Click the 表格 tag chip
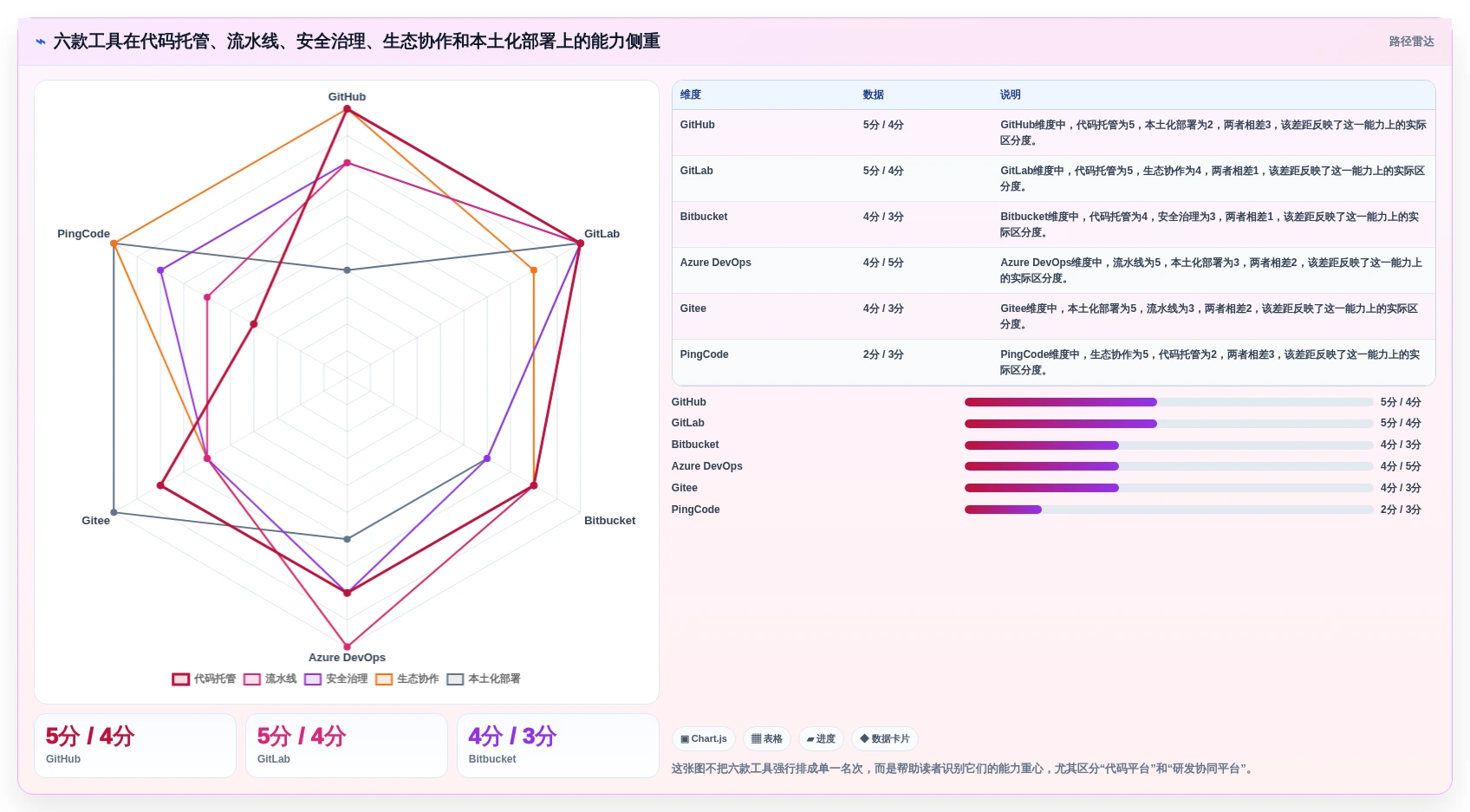The image size is (1470, 812). click(x=767, y=739)
